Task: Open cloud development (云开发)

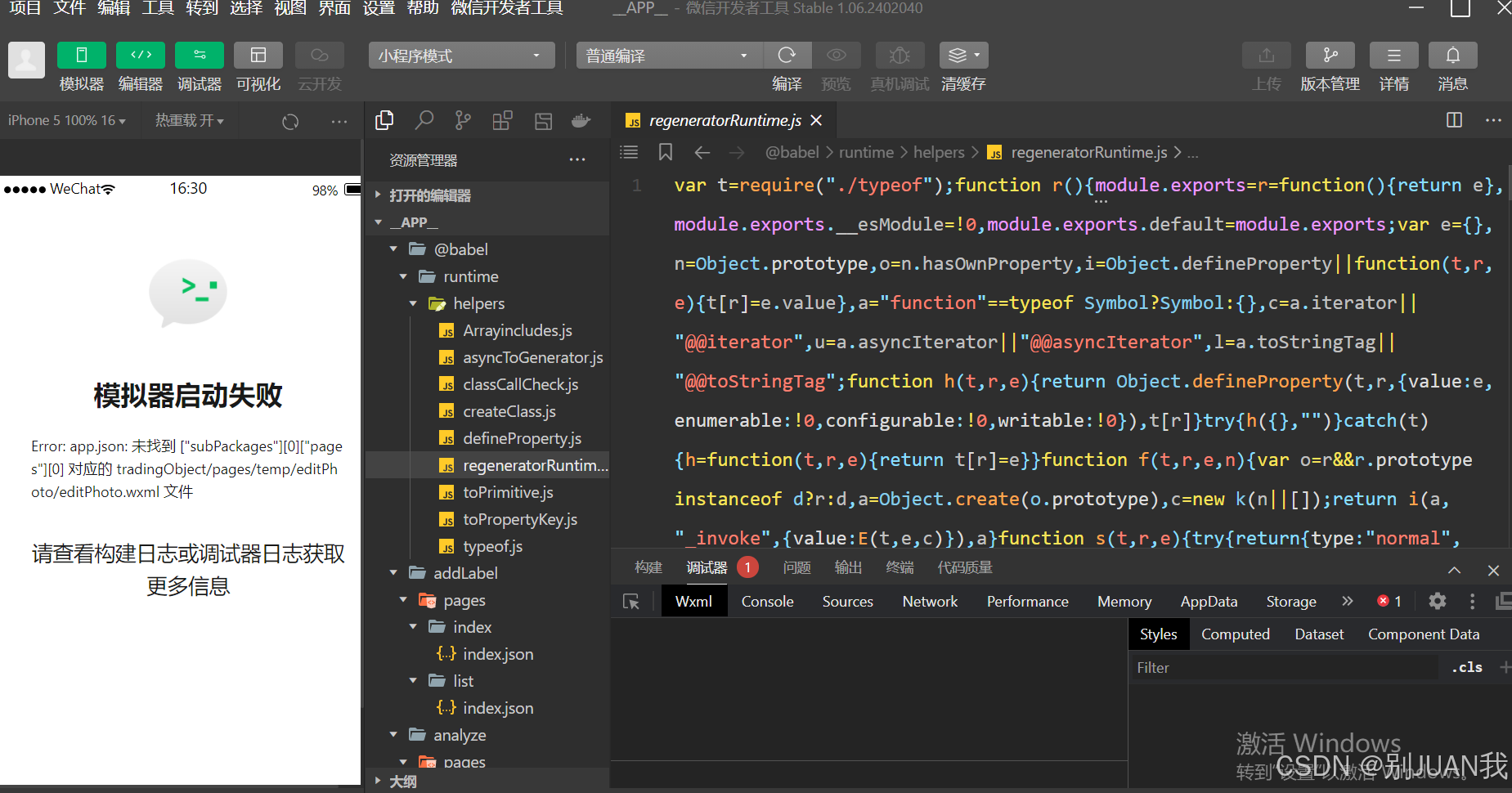Action: pos(319,56)
